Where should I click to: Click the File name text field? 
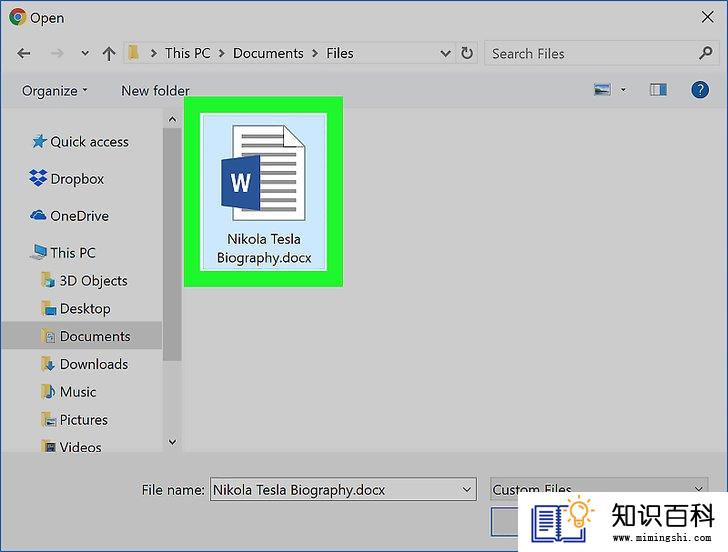(343, 489)
